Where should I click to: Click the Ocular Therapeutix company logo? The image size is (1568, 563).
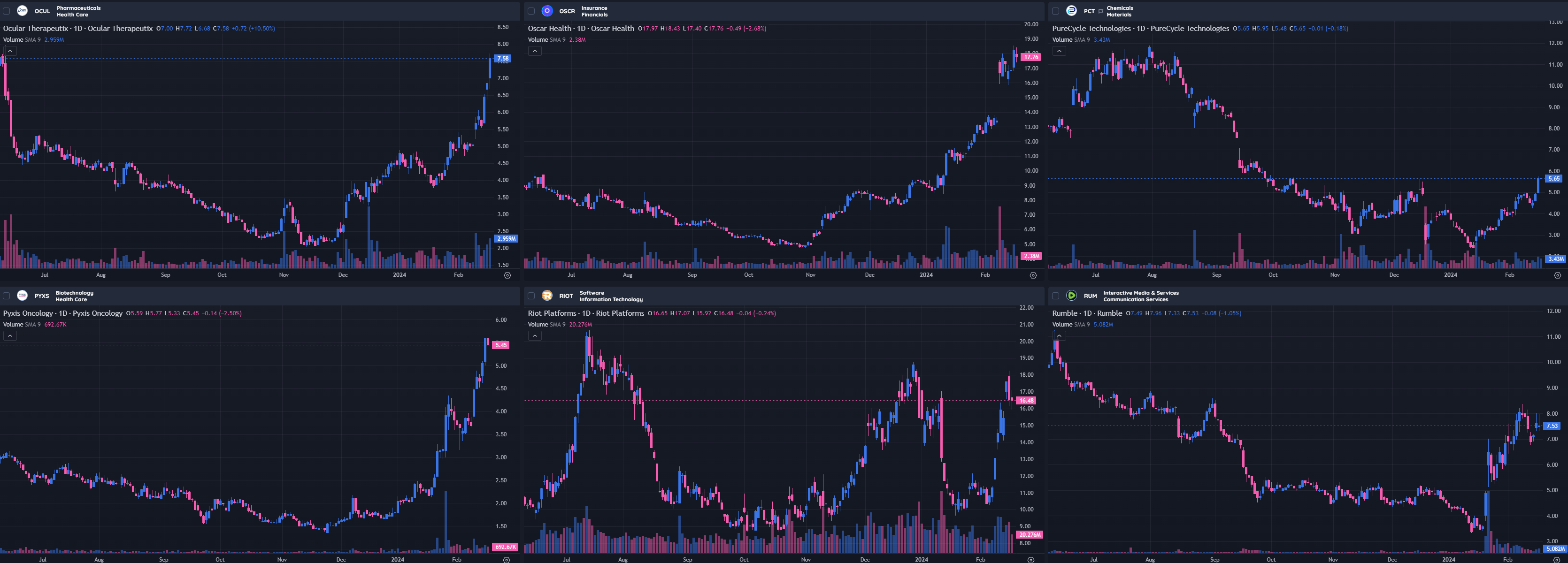[x=22, y=11]
